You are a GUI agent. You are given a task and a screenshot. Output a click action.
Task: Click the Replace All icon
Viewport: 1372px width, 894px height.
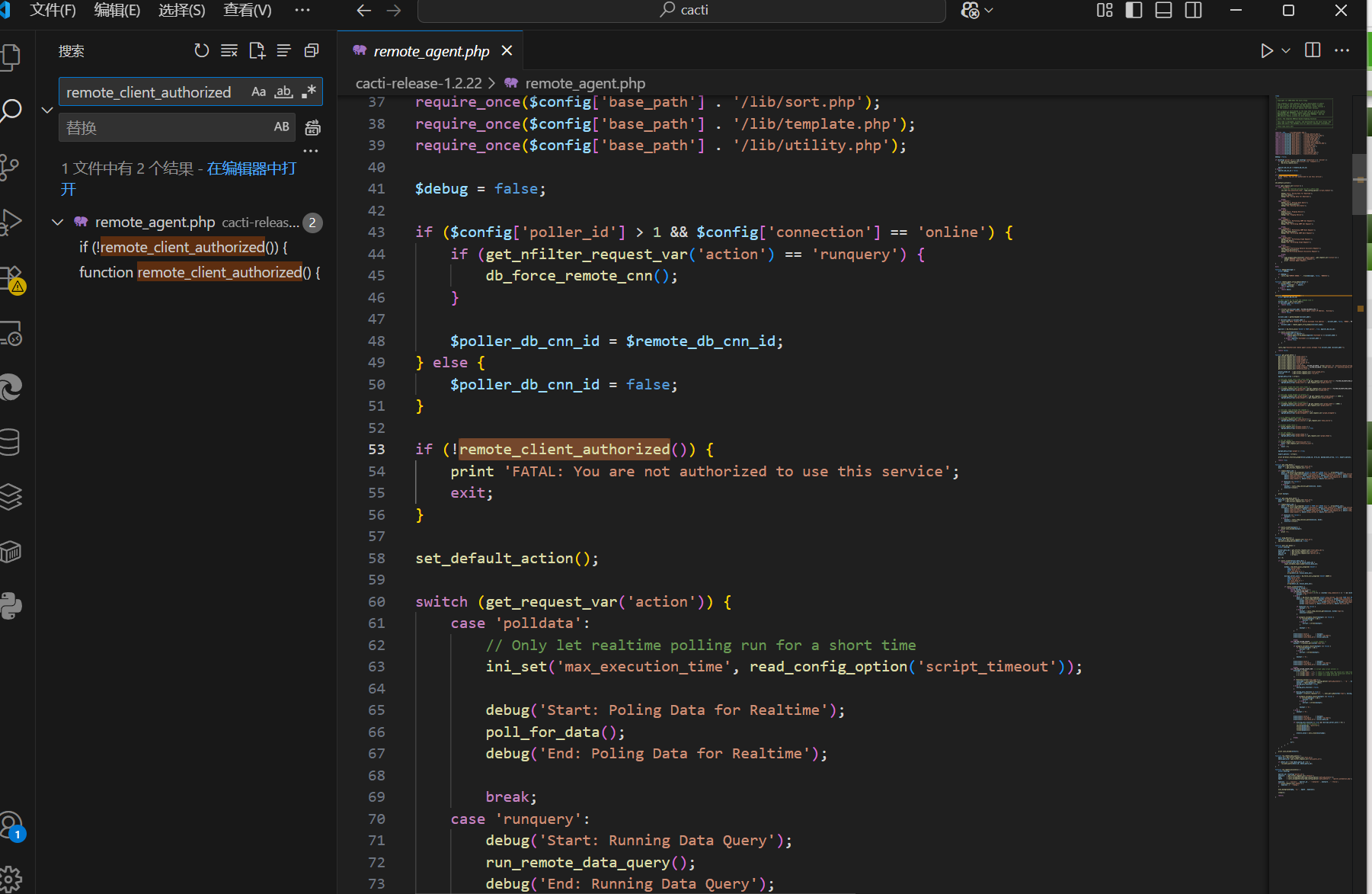pyautogui.click(x=312, y=127)
